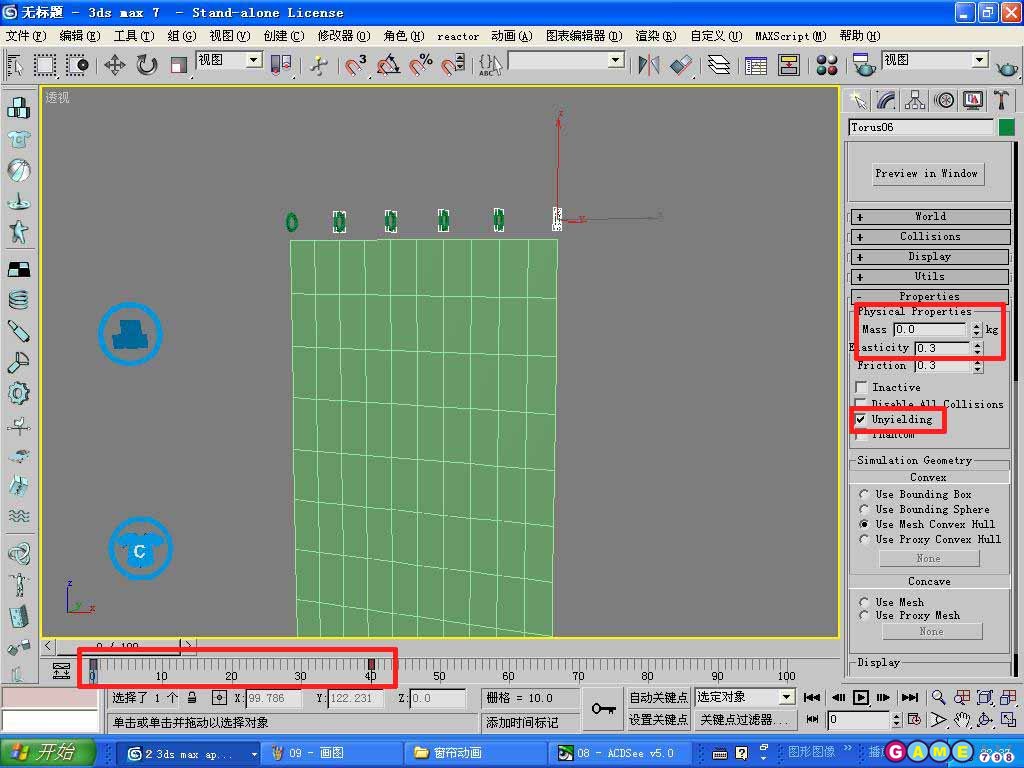Switch to the Modify panel tab
The image size is (1024, 768).
[x=886, y=100]
